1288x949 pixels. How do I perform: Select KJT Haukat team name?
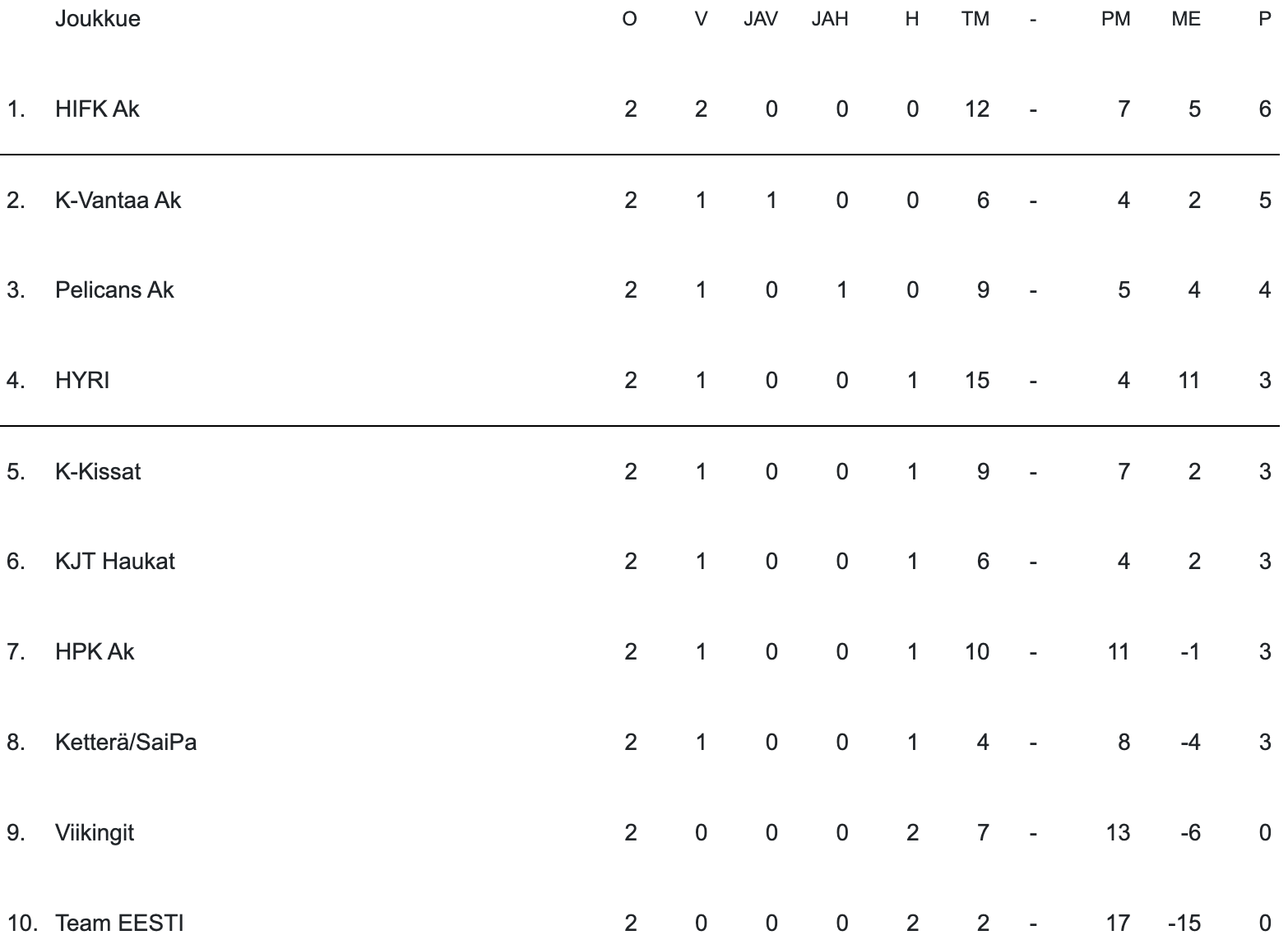coord(115,561)
